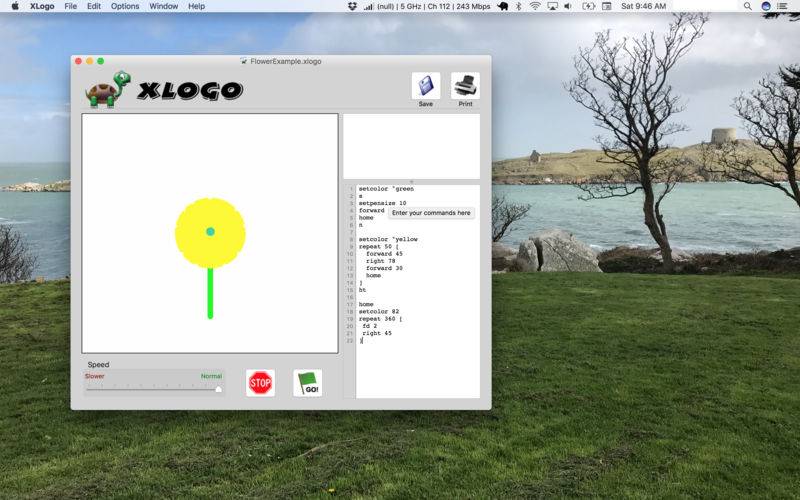Click the volume speaker icon
Screen dimensions: 800x500
(568, 6)
